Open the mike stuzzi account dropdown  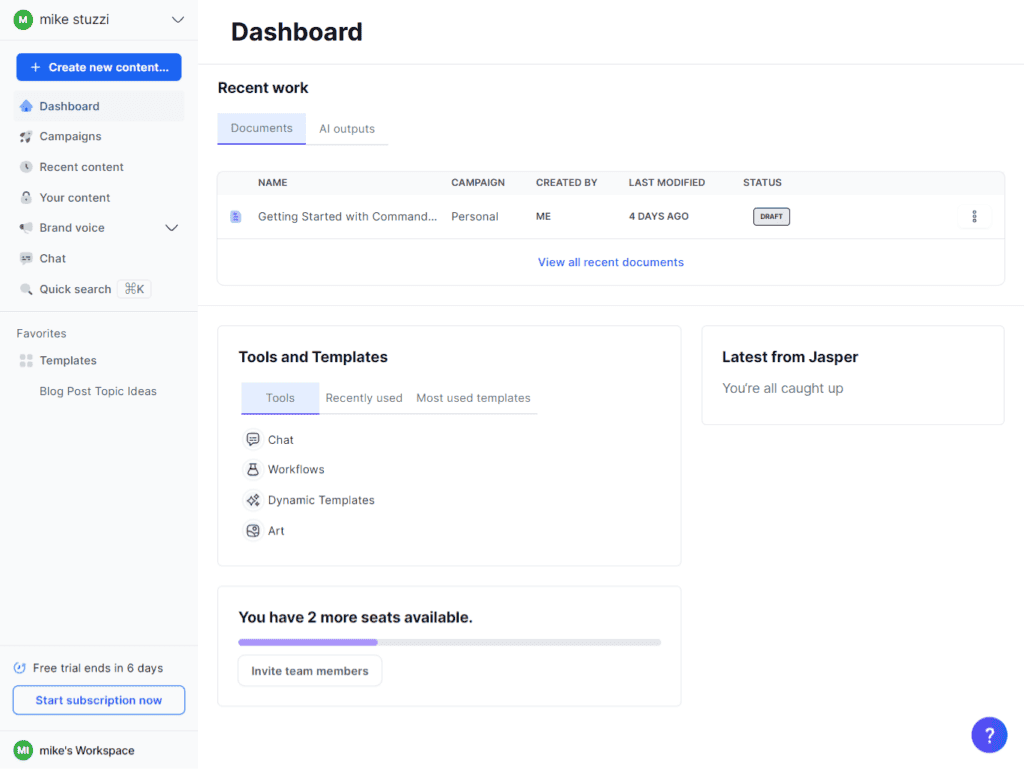(178, 20)
